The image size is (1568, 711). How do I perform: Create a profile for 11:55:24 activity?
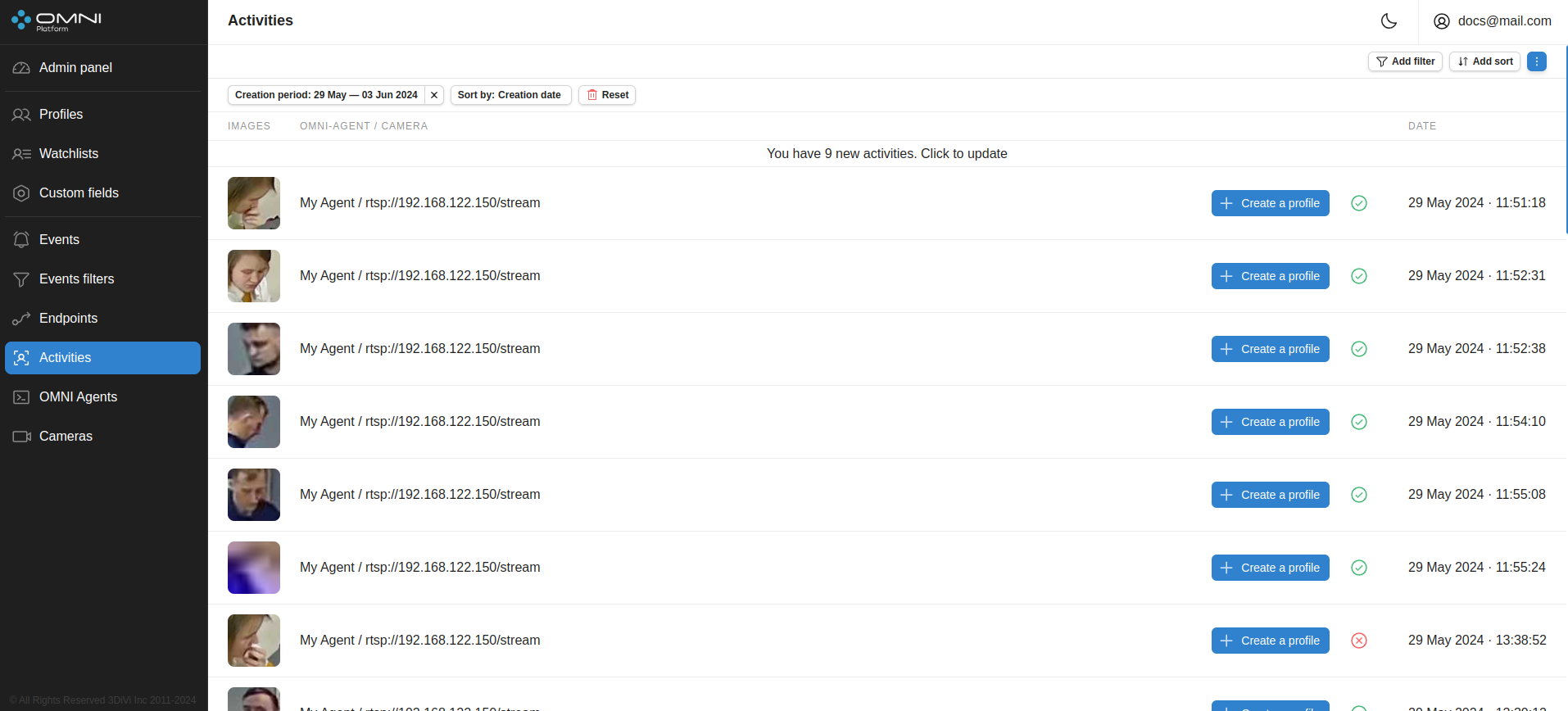coord(1270,568)
